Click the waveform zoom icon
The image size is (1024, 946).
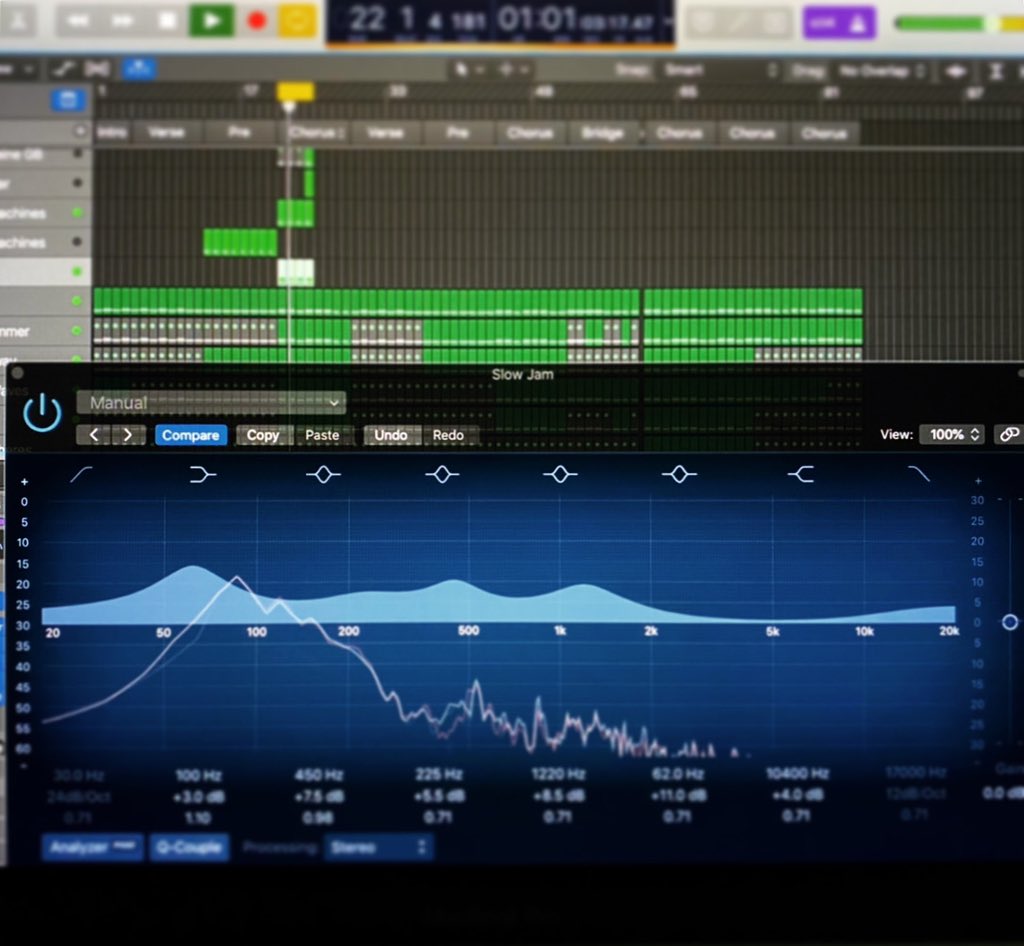(x=957, y=71)
